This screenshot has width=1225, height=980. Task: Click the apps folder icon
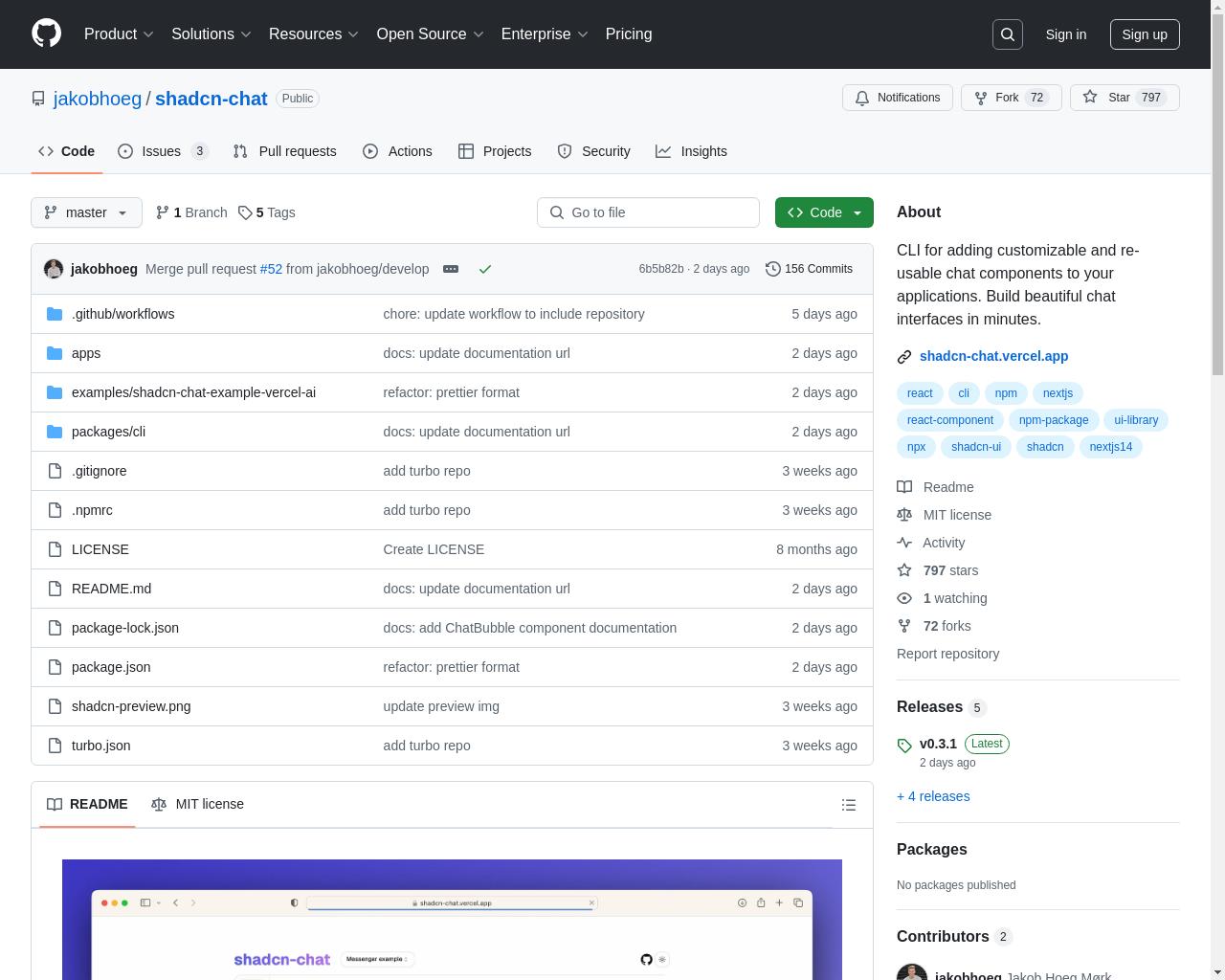(x=55, y=353)
